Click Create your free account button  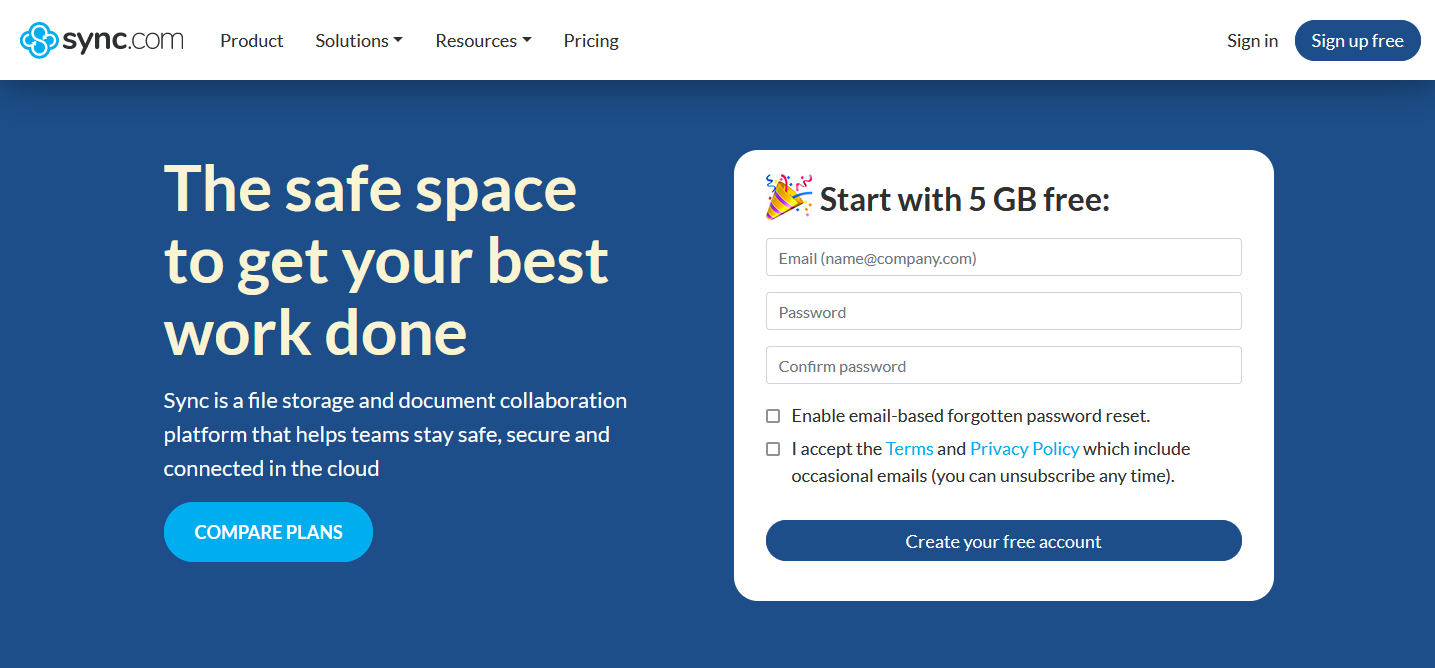(1003, 541)
